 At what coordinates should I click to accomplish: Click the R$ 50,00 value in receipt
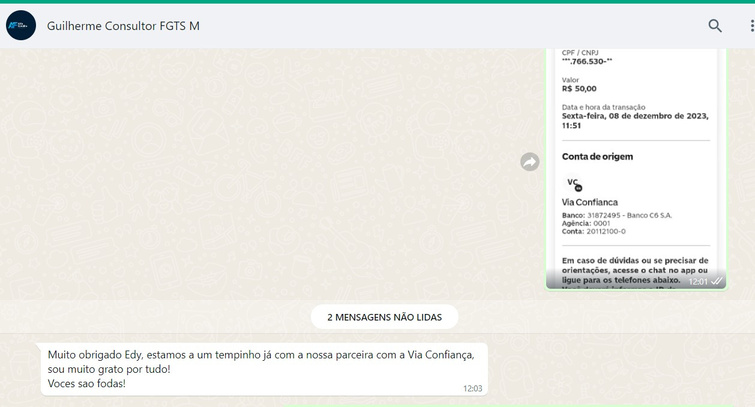(x=579, y=88)
